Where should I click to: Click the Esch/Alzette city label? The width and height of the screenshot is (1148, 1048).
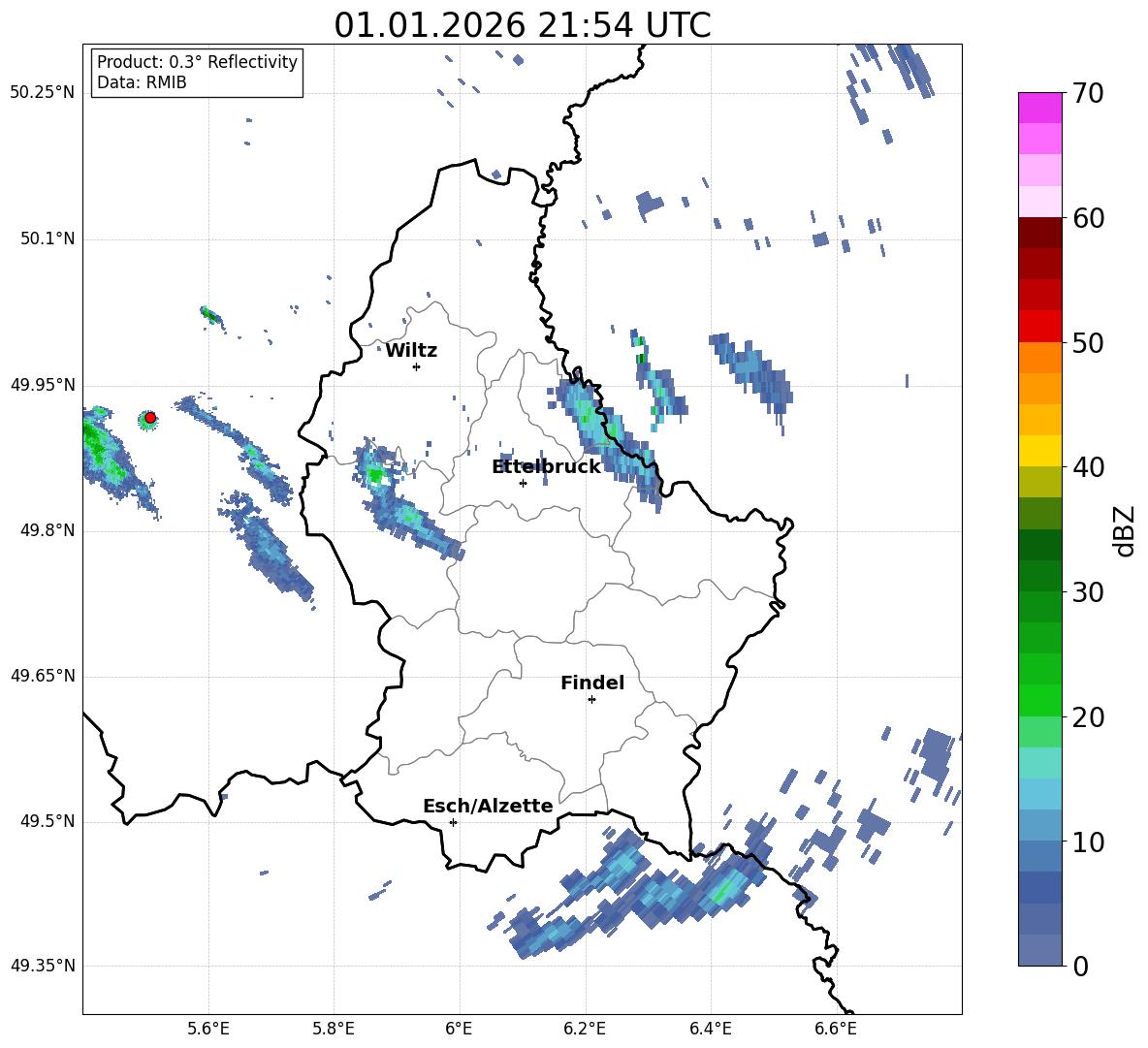click(x=488, y=806)
